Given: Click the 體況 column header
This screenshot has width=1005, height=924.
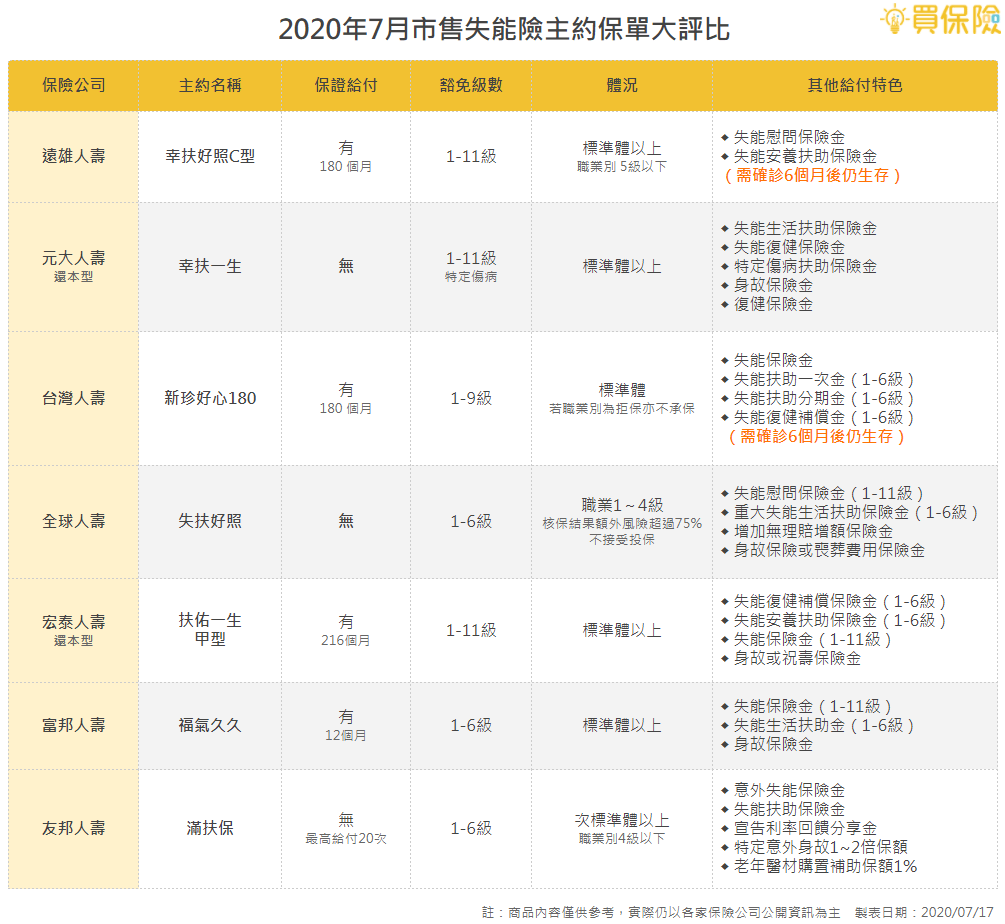Looking at the screenshot, I should pyautogui.click(x=622, y=85).
